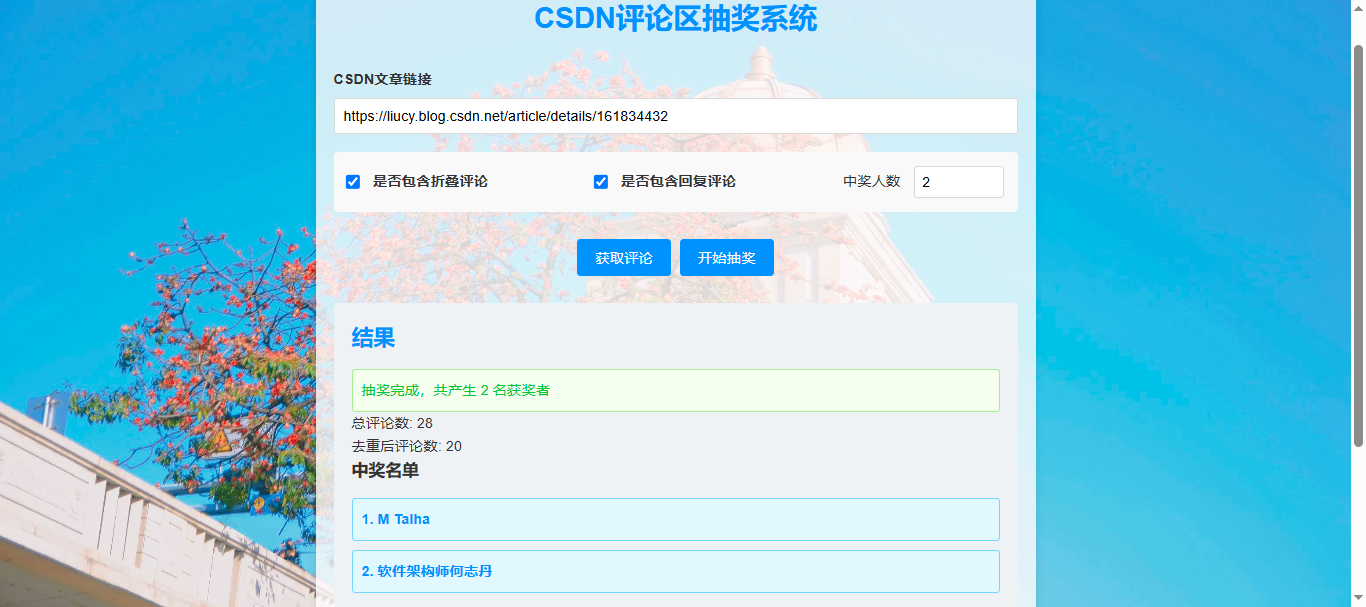Image resolution: width=1366 pixels, height=607 pixels.
Task: Click the 开始抽奖 button
Action: (x=727, y=258)
